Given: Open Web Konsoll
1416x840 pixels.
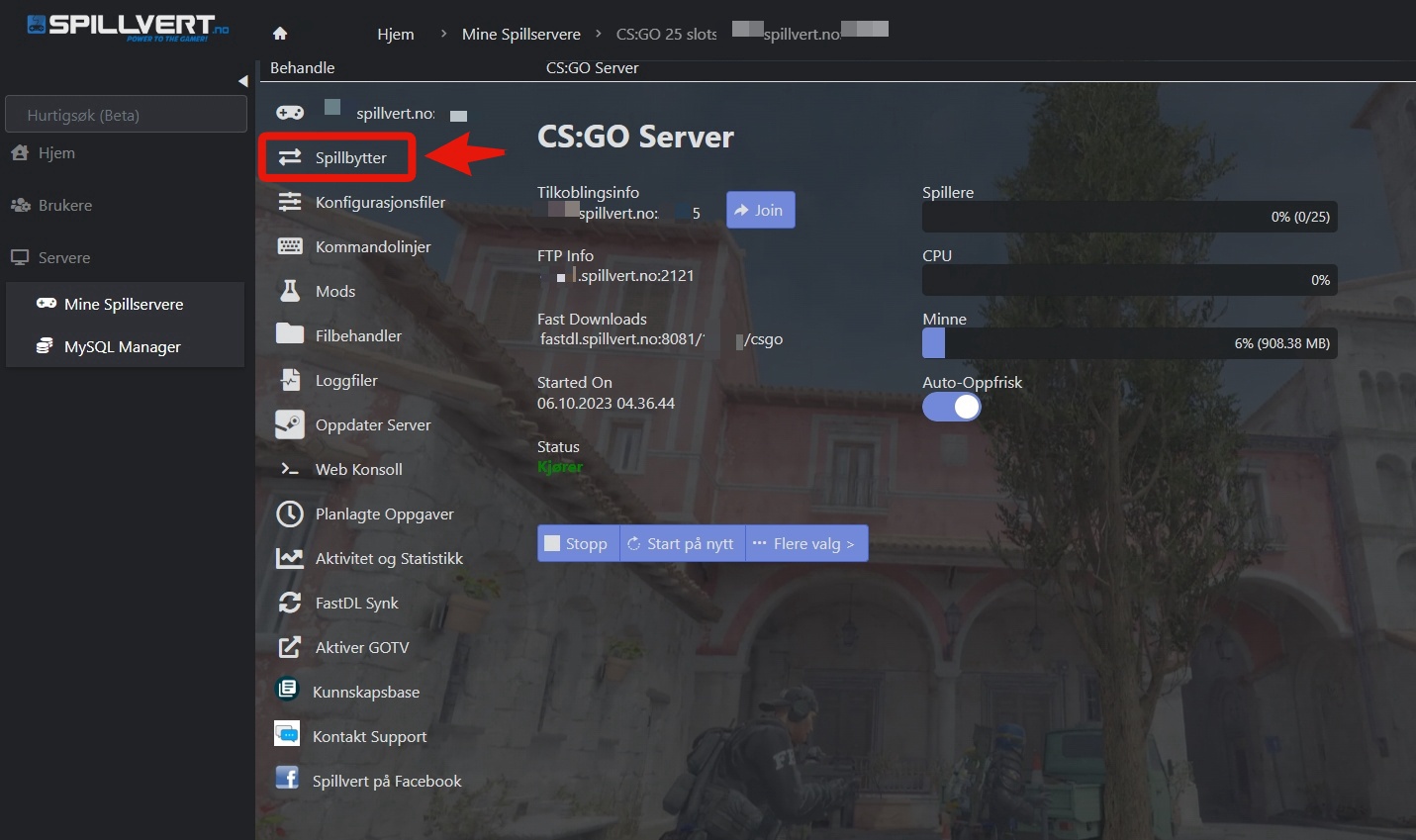Looking at the screenshot, I should pyautogui.click(x=359, y=470).
